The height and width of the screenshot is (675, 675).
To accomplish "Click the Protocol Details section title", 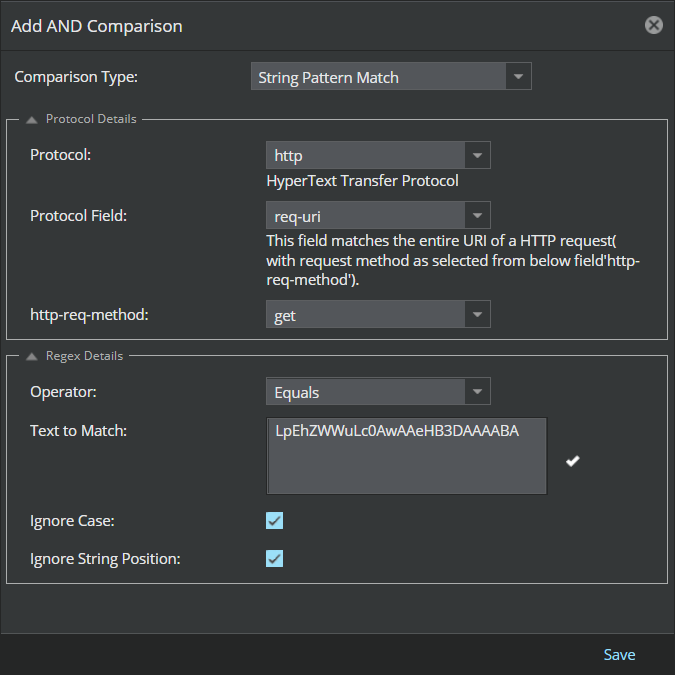I will pos(91,119).
